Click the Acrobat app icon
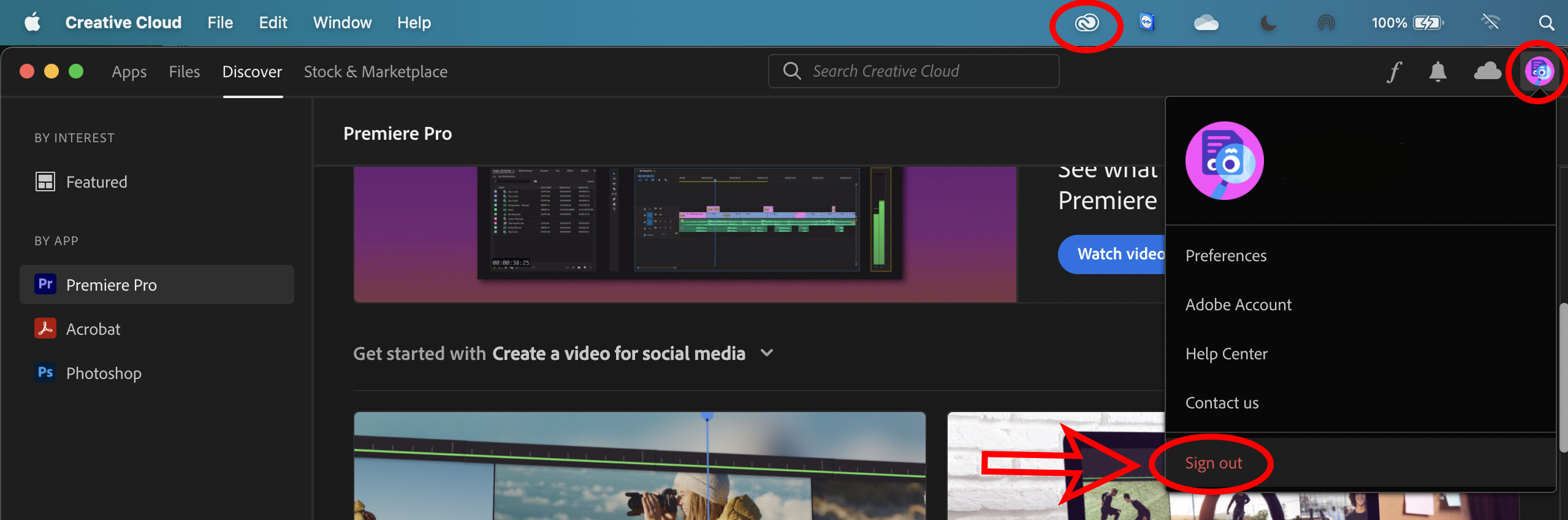The width and height of the screenshot is (1568, 520). coord(45,328)
